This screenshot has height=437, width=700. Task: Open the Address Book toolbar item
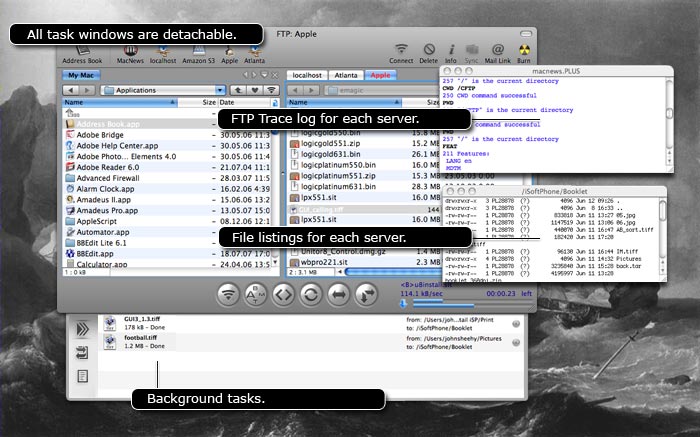tap(82, 55)
